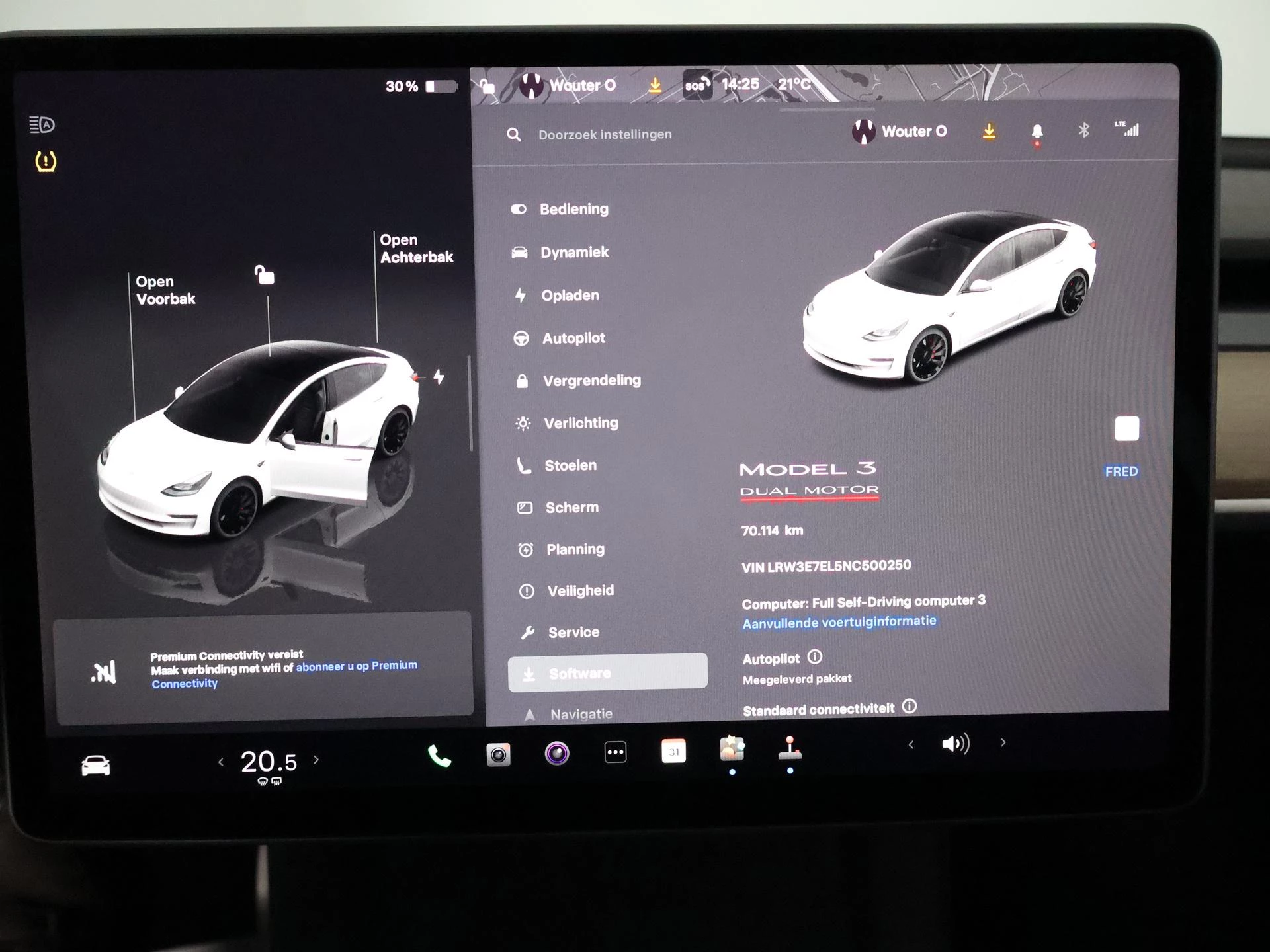Open the yellow software download icon in settings header

point(989,131)
